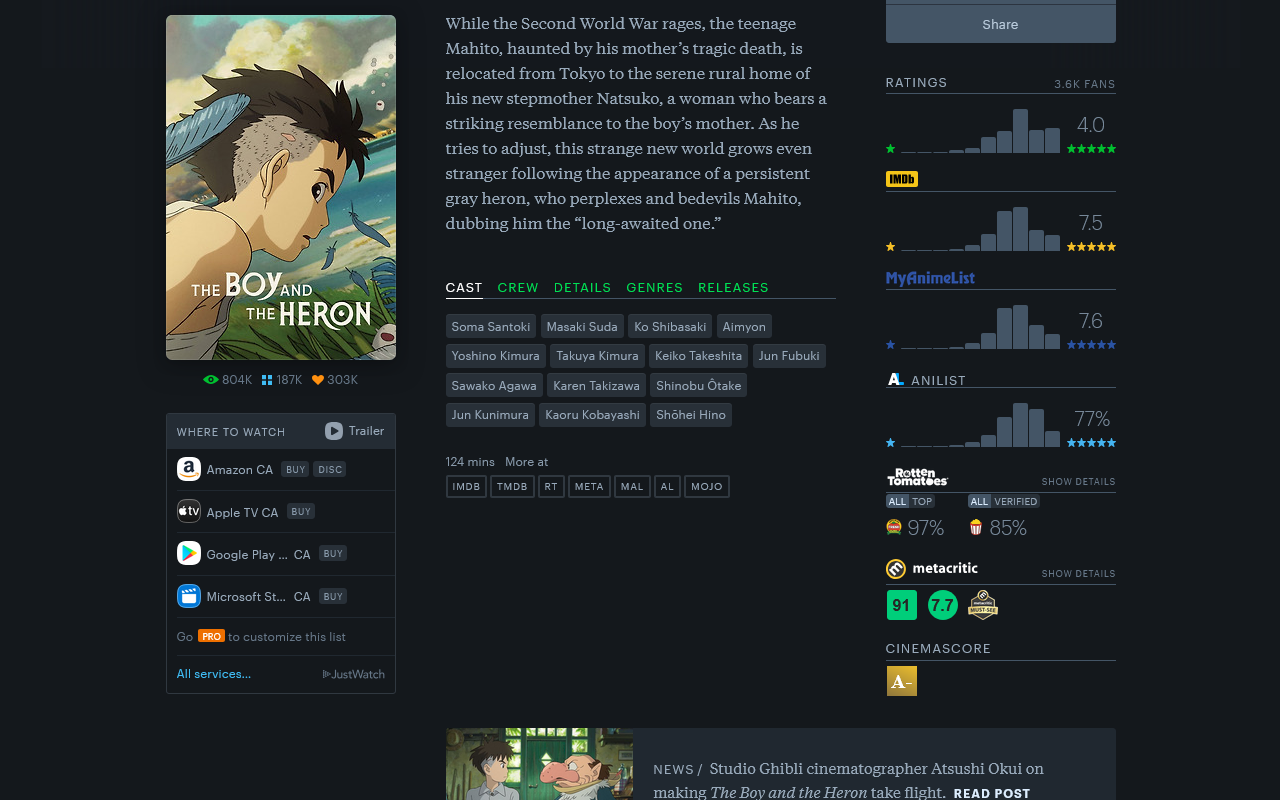Click the Amazon CA service icon

pyautogui.click(x=188, y=468)
